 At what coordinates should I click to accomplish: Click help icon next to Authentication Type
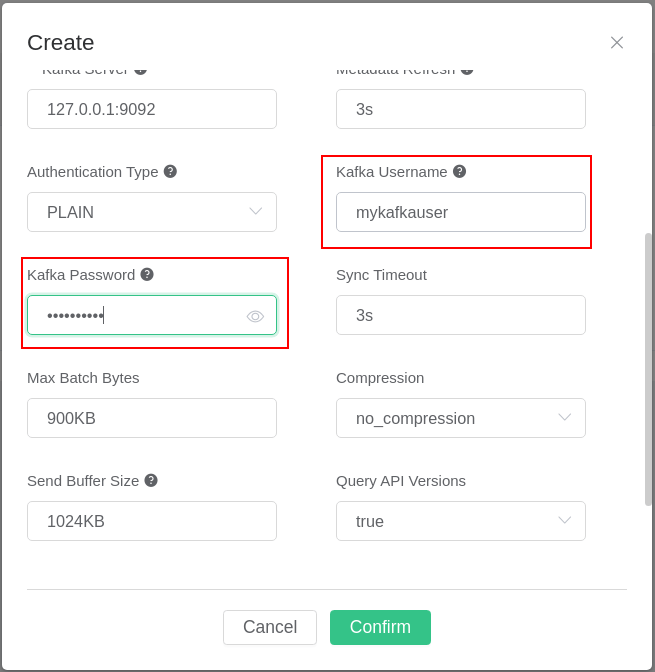(x=170, y=171)
